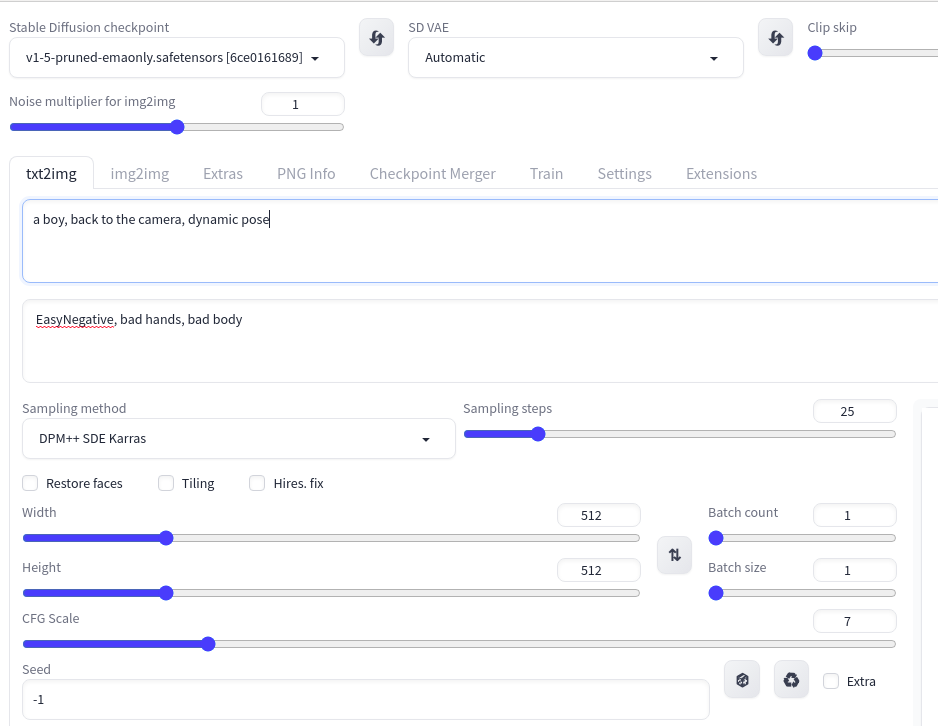938x726 pixels.
Task: Check the Extra seed option
Action: click(x=831, y=681)
